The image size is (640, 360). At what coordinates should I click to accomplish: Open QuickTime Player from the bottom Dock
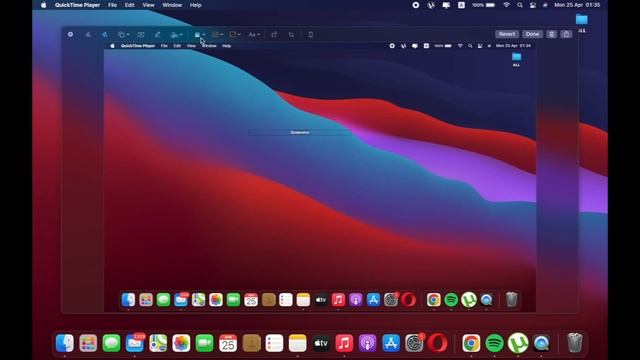click(541, 343)
